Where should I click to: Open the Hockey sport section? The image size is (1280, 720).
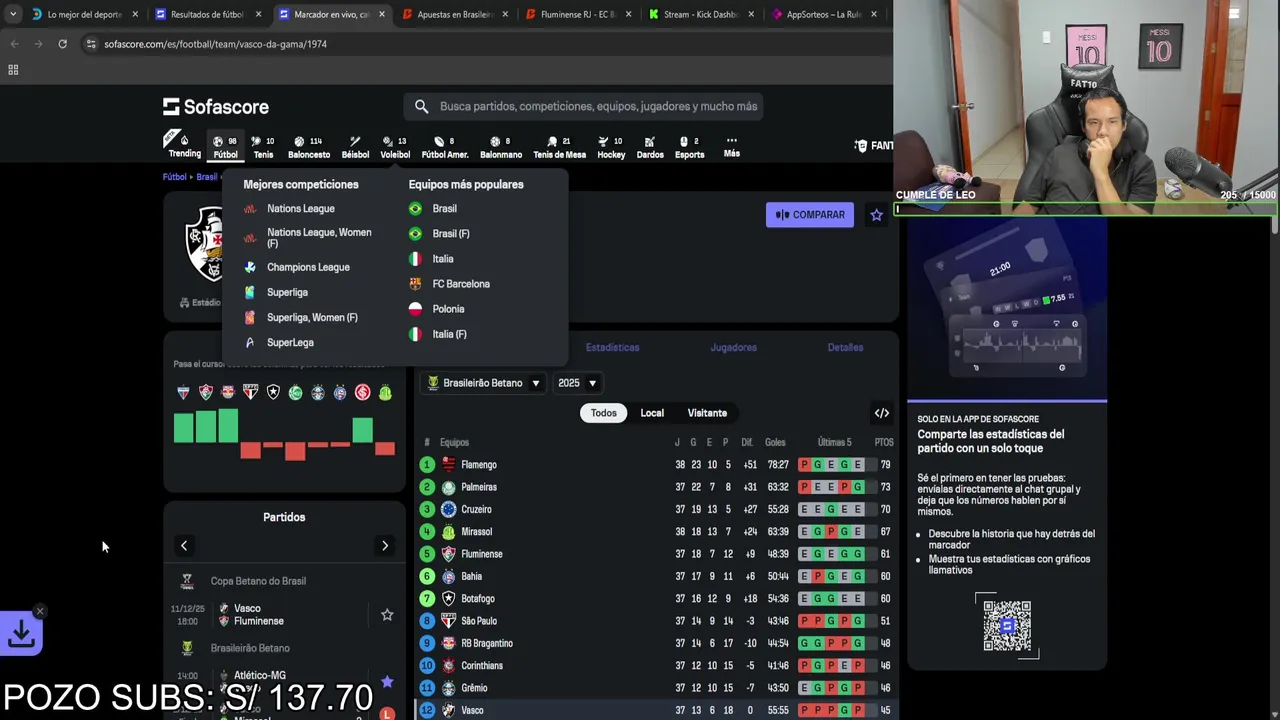tap(611, 146)
